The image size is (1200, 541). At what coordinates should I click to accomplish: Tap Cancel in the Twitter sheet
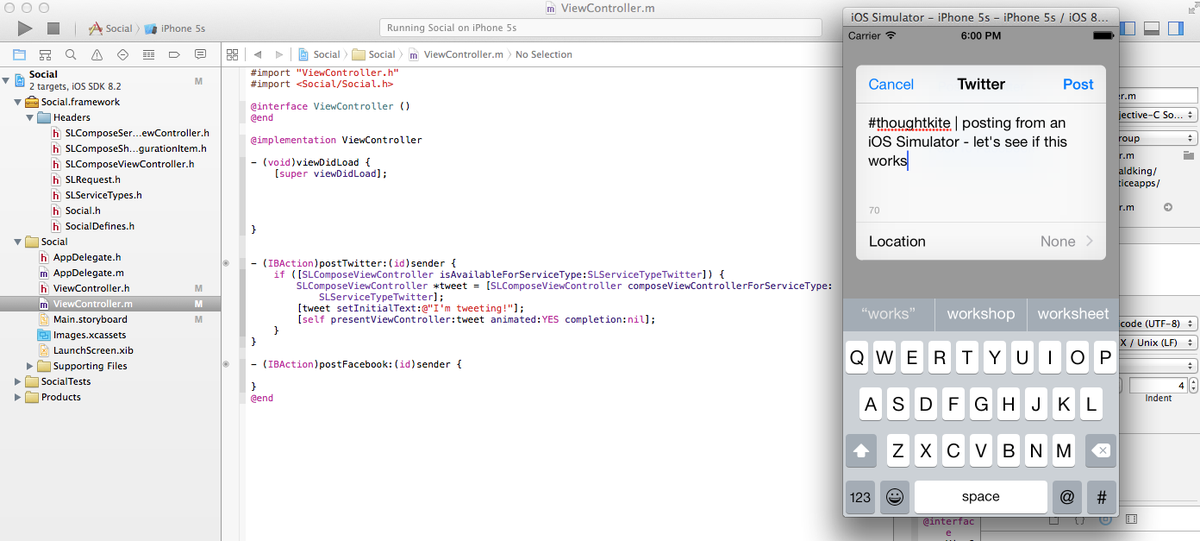[891, 85]
